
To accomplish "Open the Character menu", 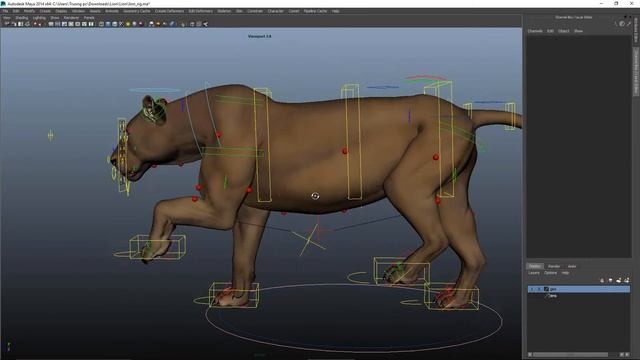I will click(x=276, y=11).
